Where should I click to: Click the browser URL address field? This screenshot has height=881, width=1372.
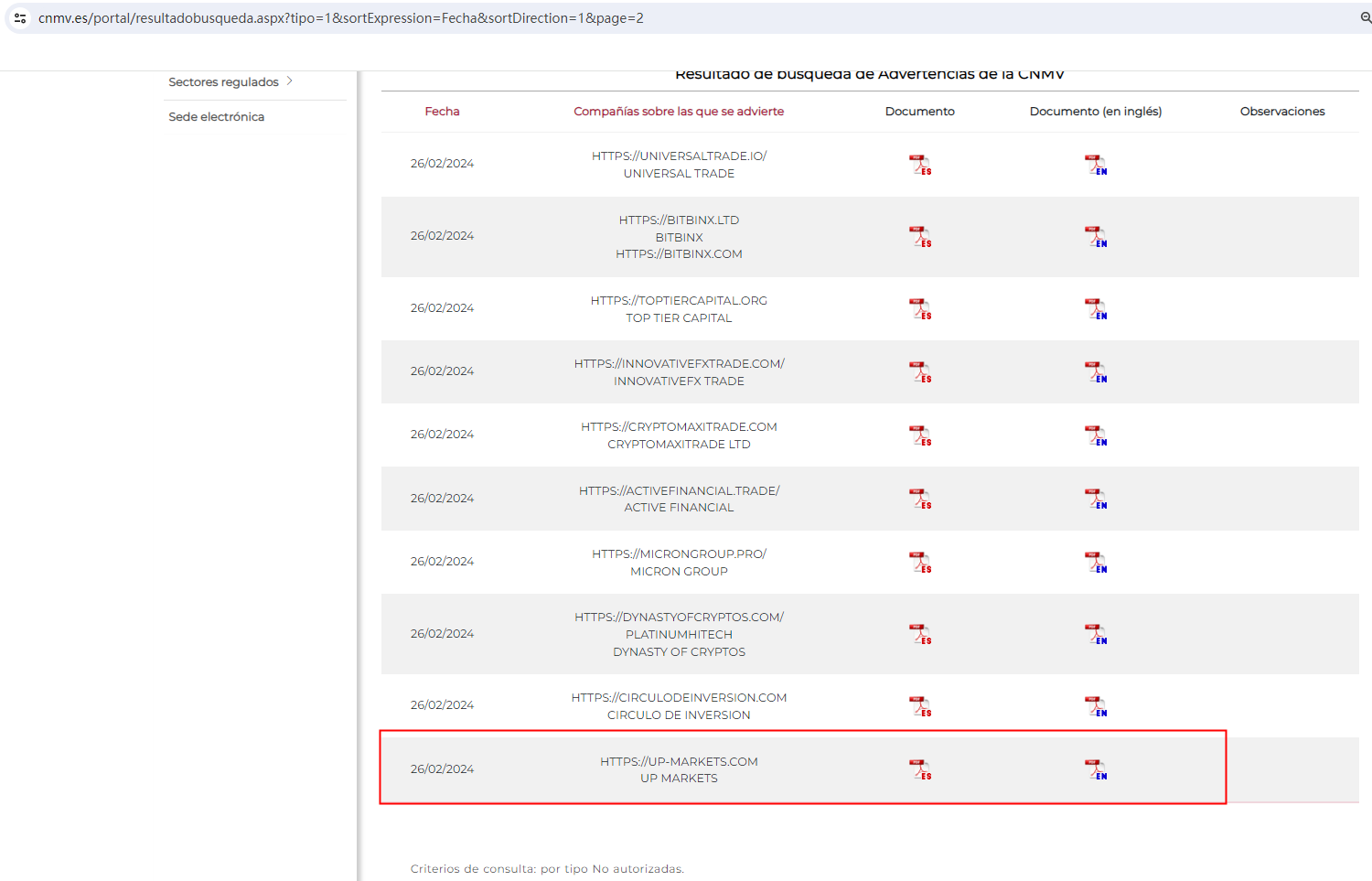click(686, 18)
